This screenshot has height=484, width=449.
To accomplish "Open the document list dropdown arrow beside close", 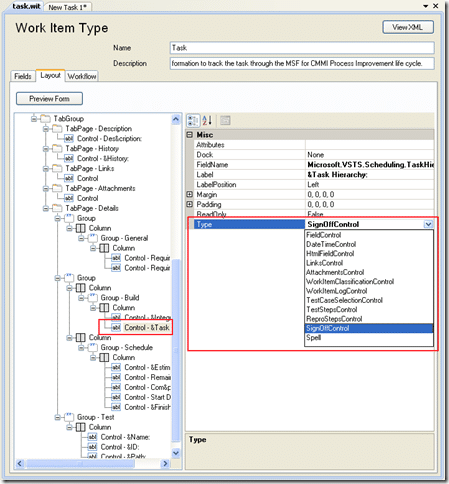I will [x=425, y=6].
